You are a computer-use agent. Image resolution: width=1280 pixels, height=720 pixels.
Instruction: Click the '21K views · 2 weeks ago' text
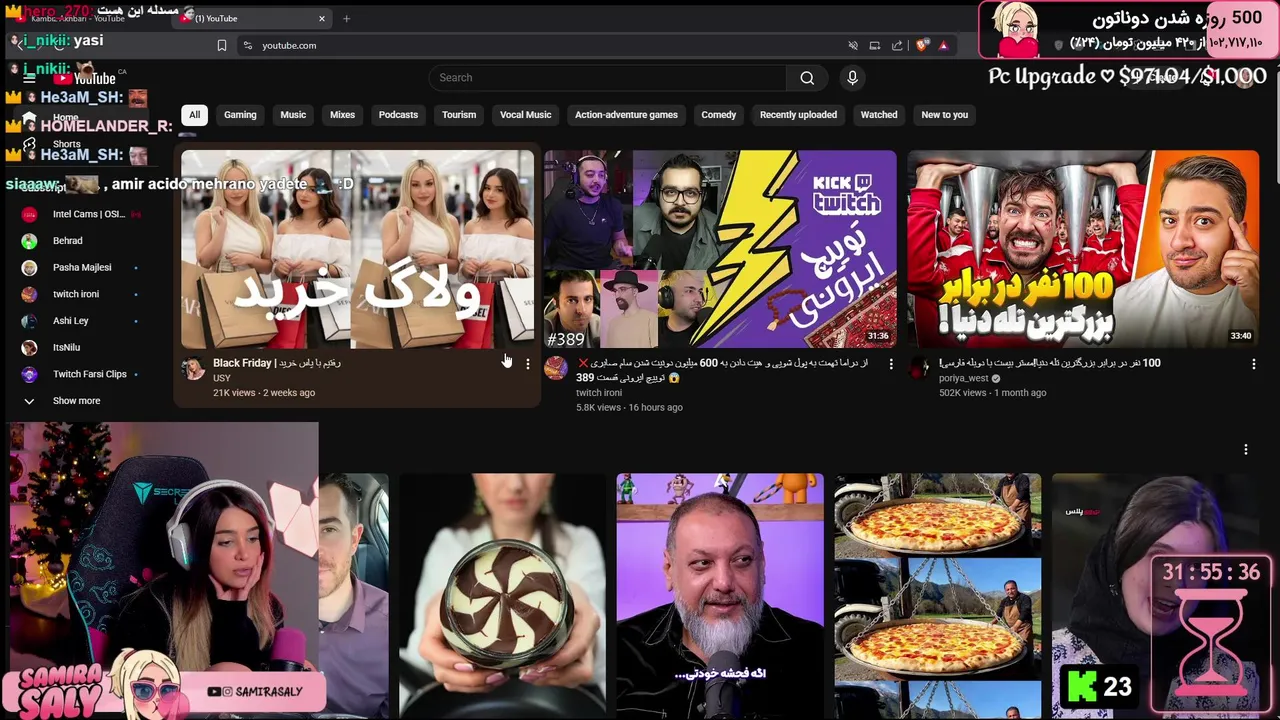point(264,393)
